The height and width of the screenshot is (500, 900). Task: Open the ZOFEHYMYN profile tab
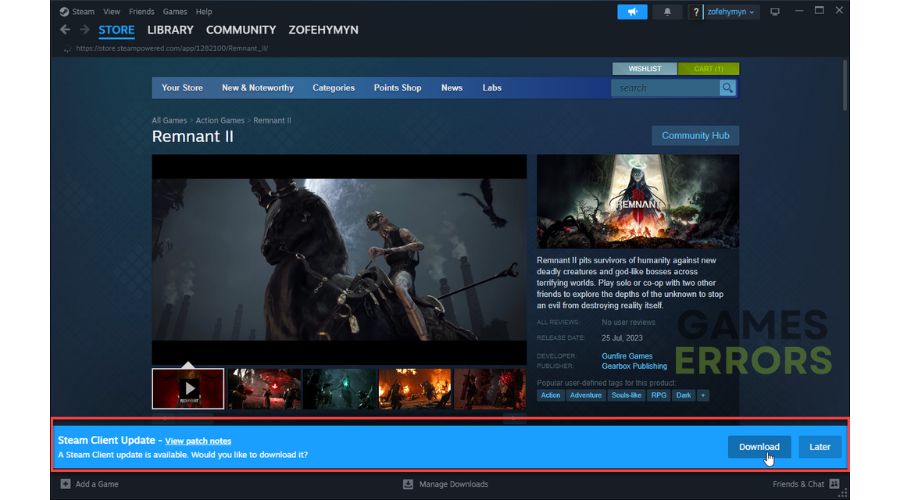pyautogui.click(x=323, y=30)
